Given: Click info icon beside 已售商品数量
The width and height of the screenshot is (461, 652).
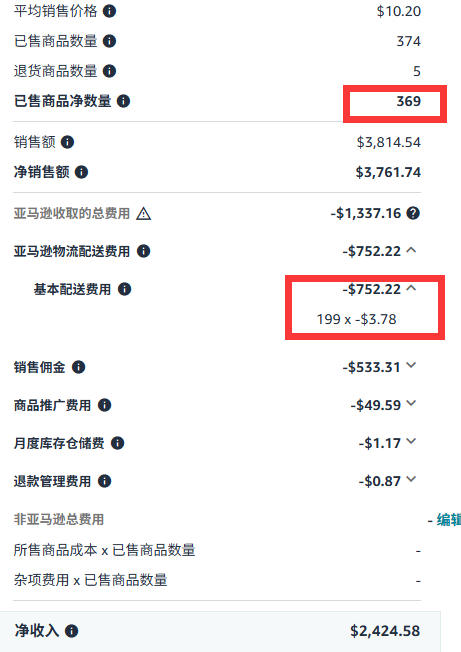Looking at the screenshot, I should pyautogui.click(x=109, y=41).
